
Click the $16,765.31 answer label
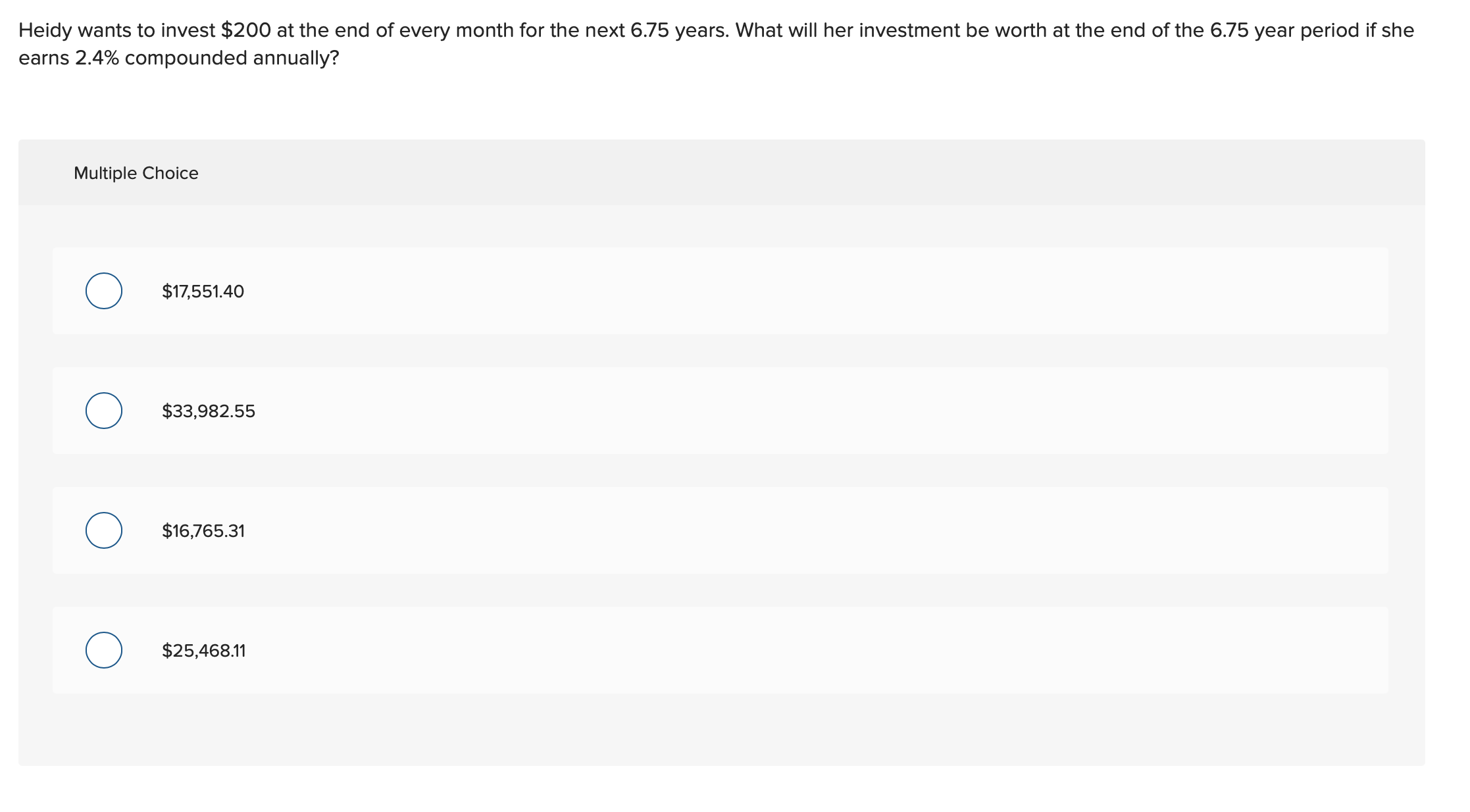(204, 530)
